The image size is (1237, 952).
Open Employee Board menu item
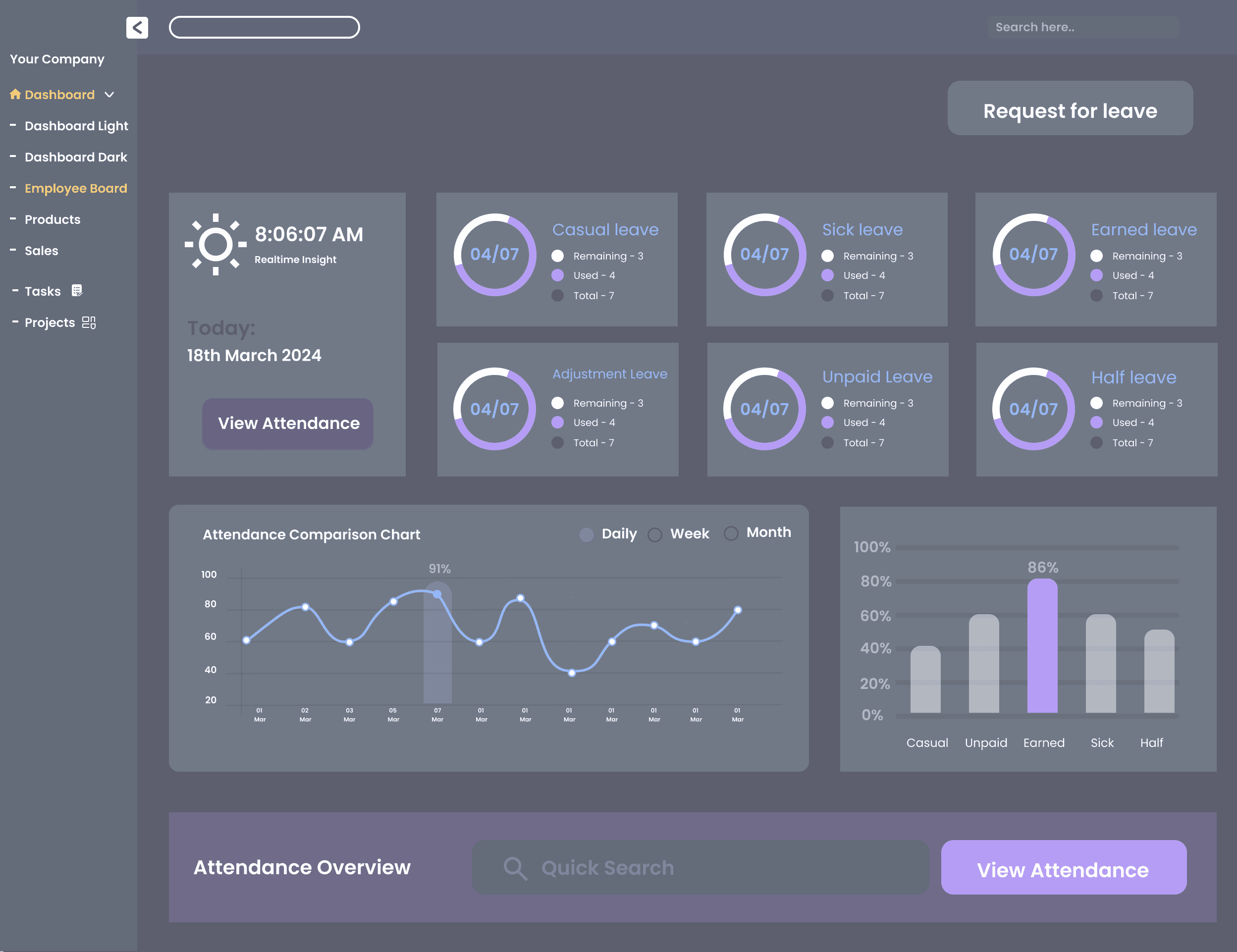click(x=75, y=188)
